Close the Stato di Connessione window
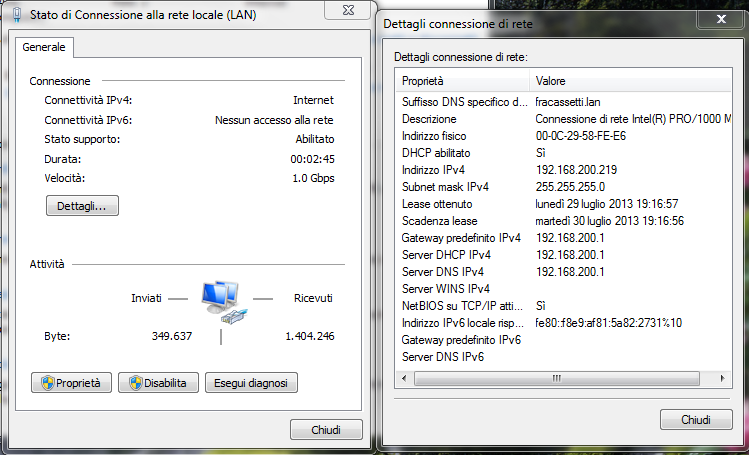The width and height of the screenshot is (749, 455). coord(348,10)
